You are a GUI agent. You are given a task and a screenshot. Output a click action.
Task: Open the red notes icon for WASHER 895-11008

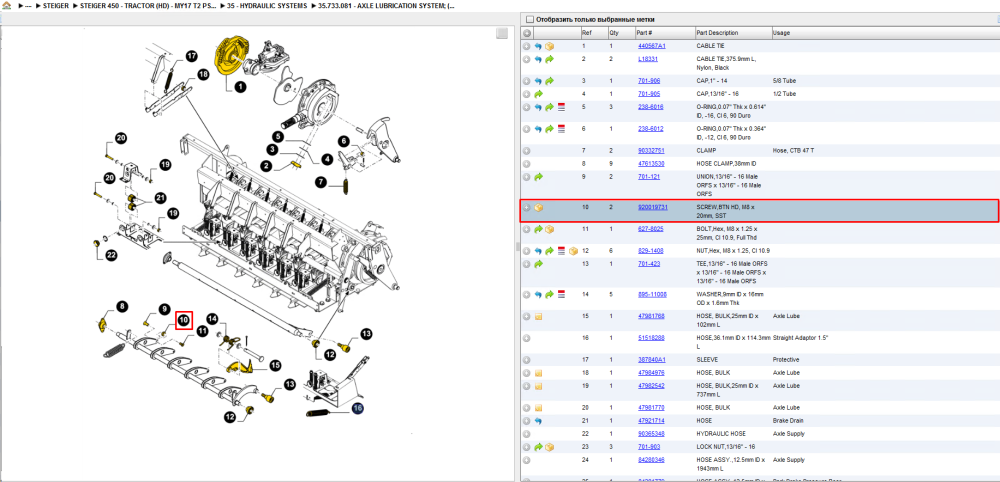pos(561,294)
